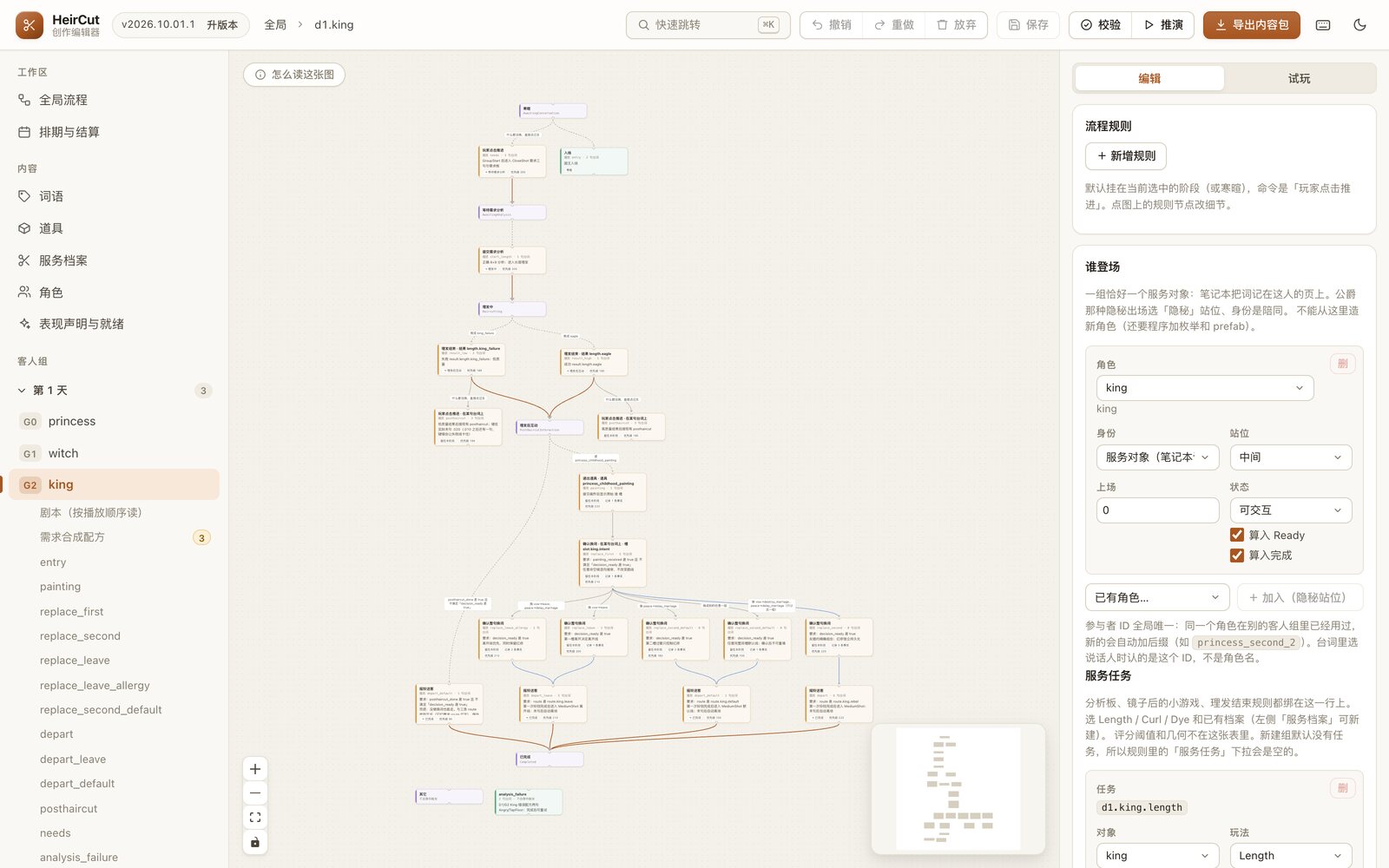Click 推演 button
1389x868 pixels.
point(1163,25)
